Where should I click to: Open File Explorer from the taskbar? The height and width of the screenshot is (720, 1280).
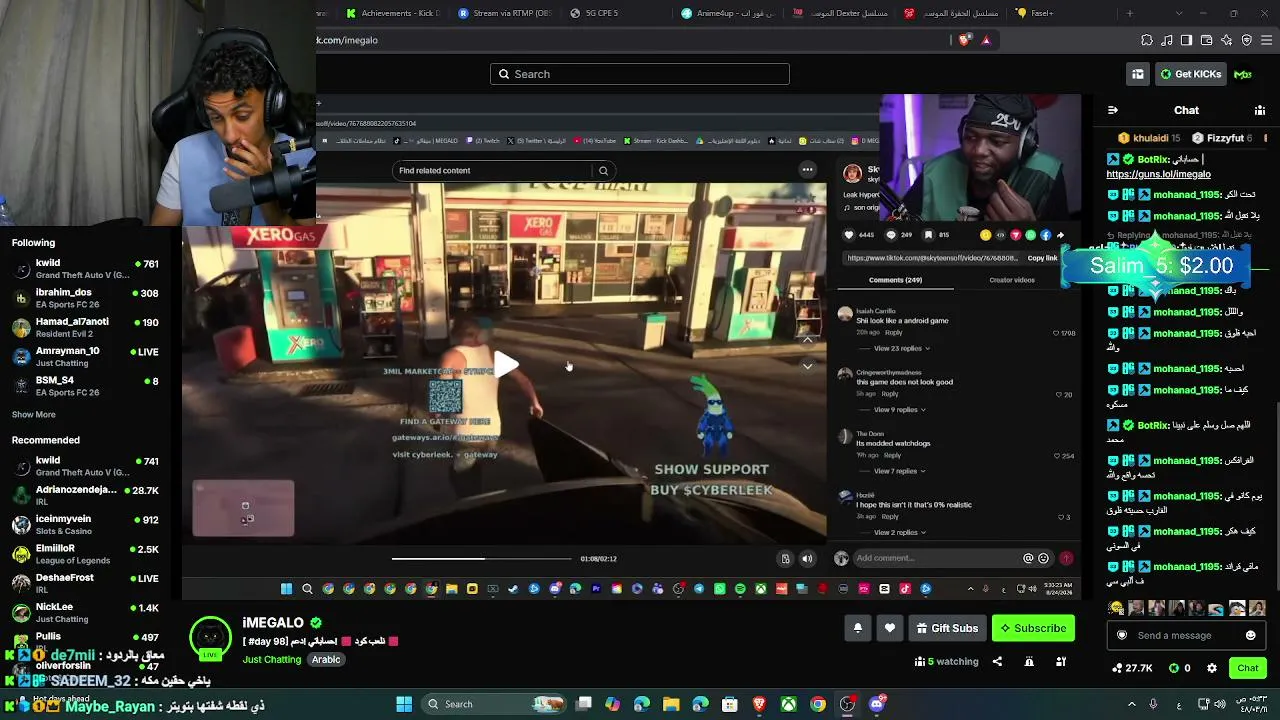point(671,704)
